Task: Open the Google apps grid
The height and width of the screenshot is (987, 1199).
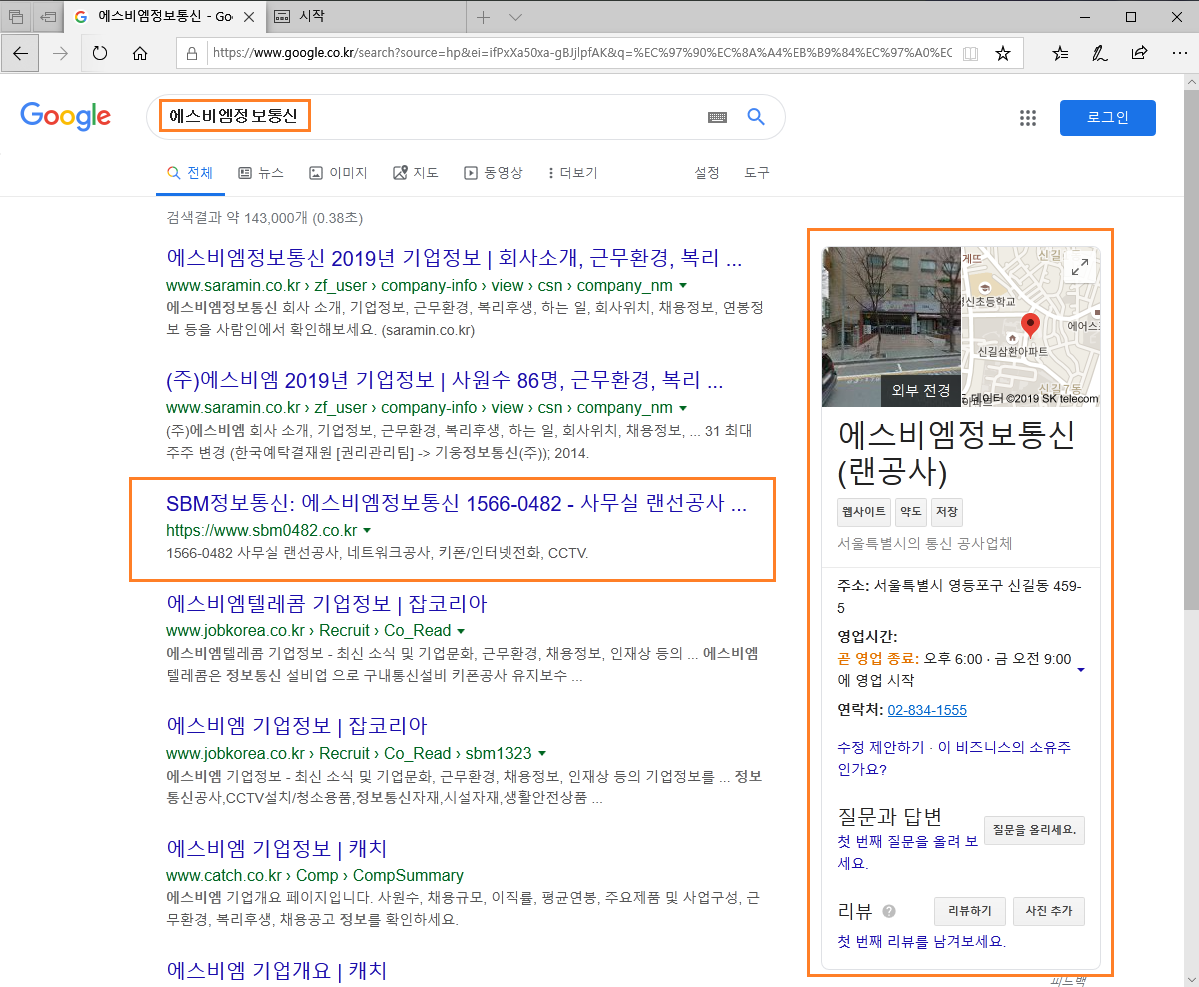Action: pos(1028,118)
